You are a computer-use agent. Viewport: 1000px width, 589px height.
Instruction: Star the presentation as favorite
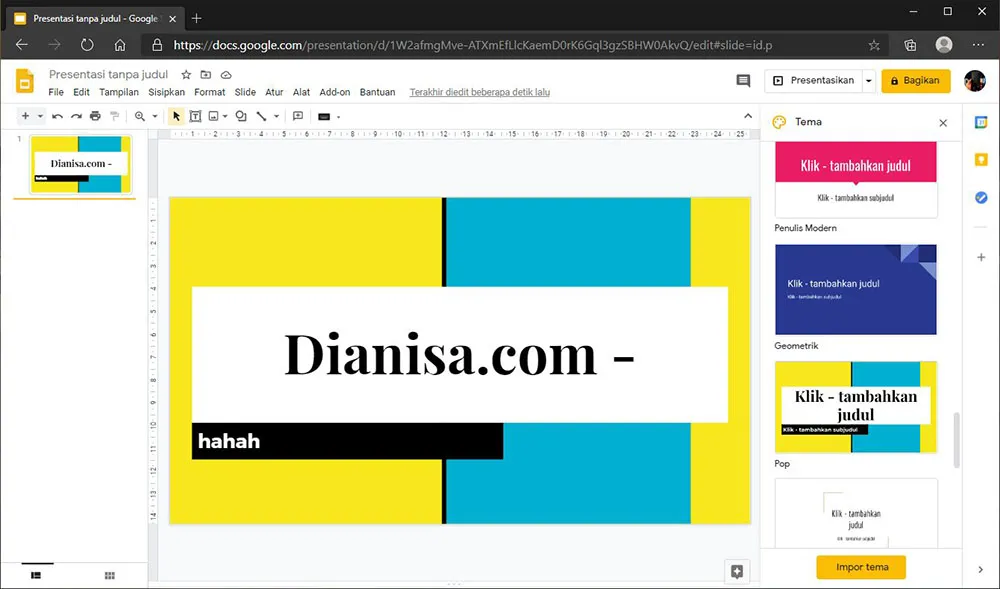186,74
